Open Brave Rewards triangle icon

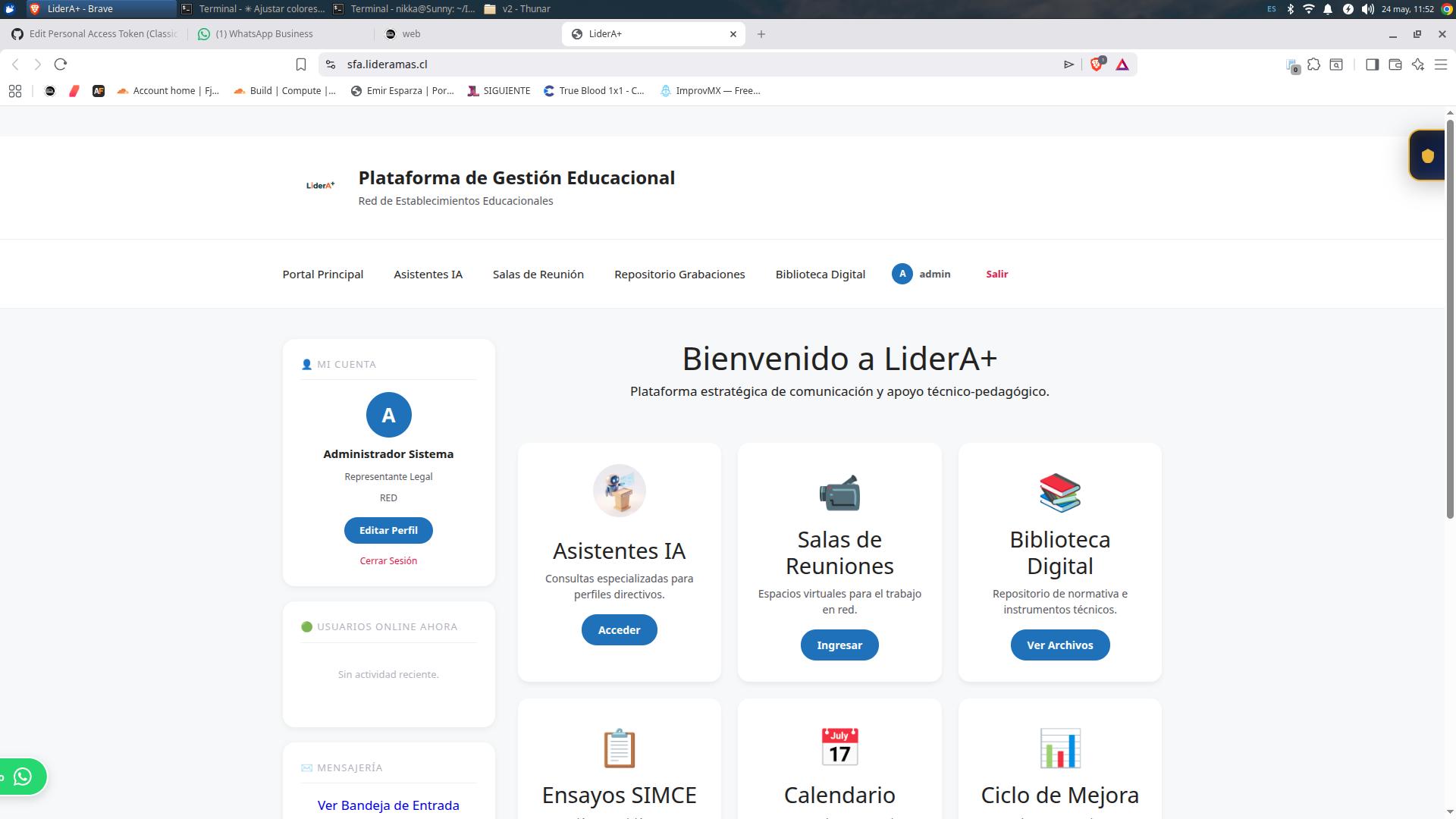click(x=1122, y=64)
